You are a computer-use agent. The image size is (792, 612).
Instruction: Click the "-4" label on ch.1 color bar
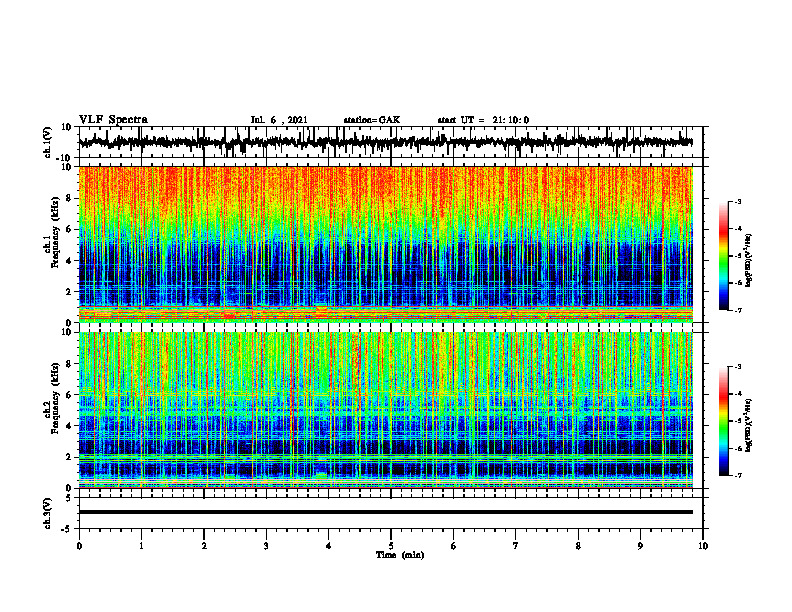pyautogui.click(x=737, y=229)
